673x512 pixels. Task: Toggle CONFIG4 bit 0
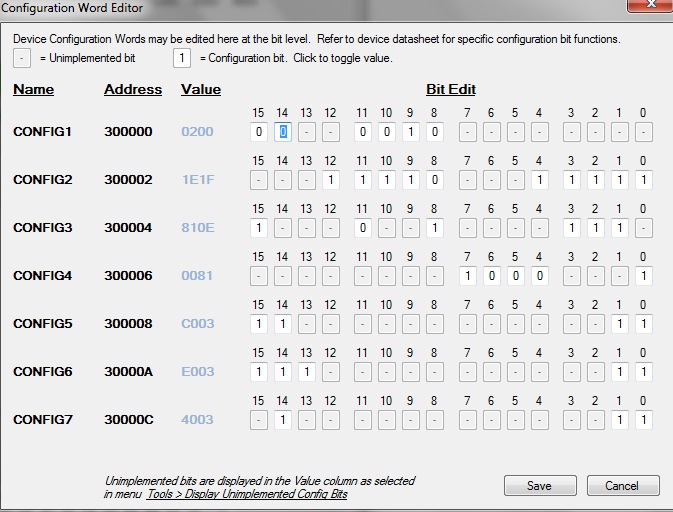click(x=643, y=276)
